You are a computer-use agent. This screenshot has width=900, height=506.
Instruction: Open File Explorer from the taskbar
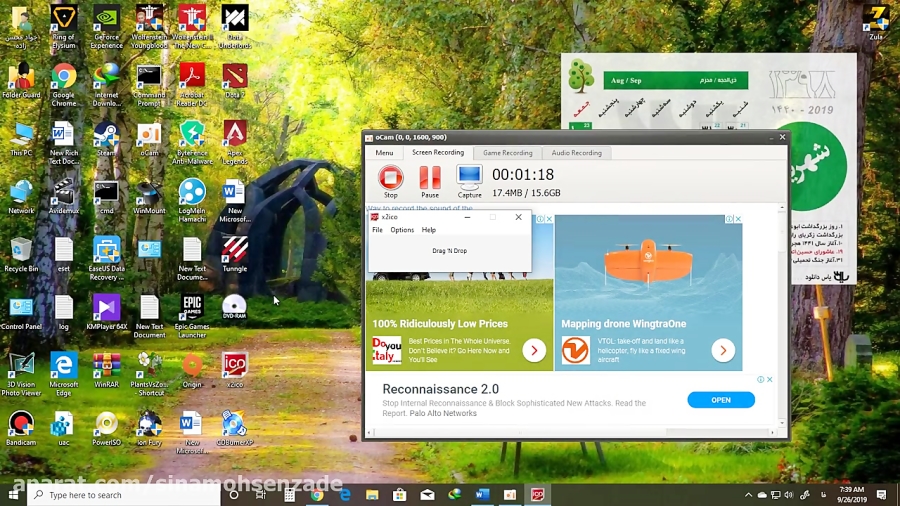[x=372, y=495]
